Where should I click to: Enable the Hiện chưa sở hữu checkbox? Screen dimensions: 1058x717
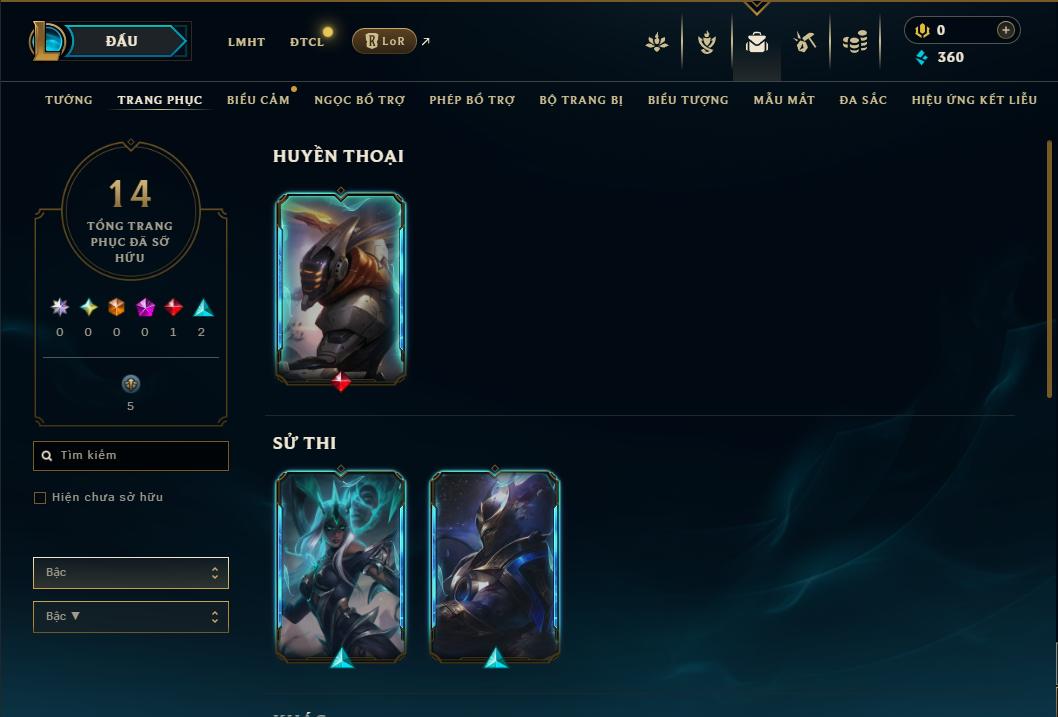[40, 498]
